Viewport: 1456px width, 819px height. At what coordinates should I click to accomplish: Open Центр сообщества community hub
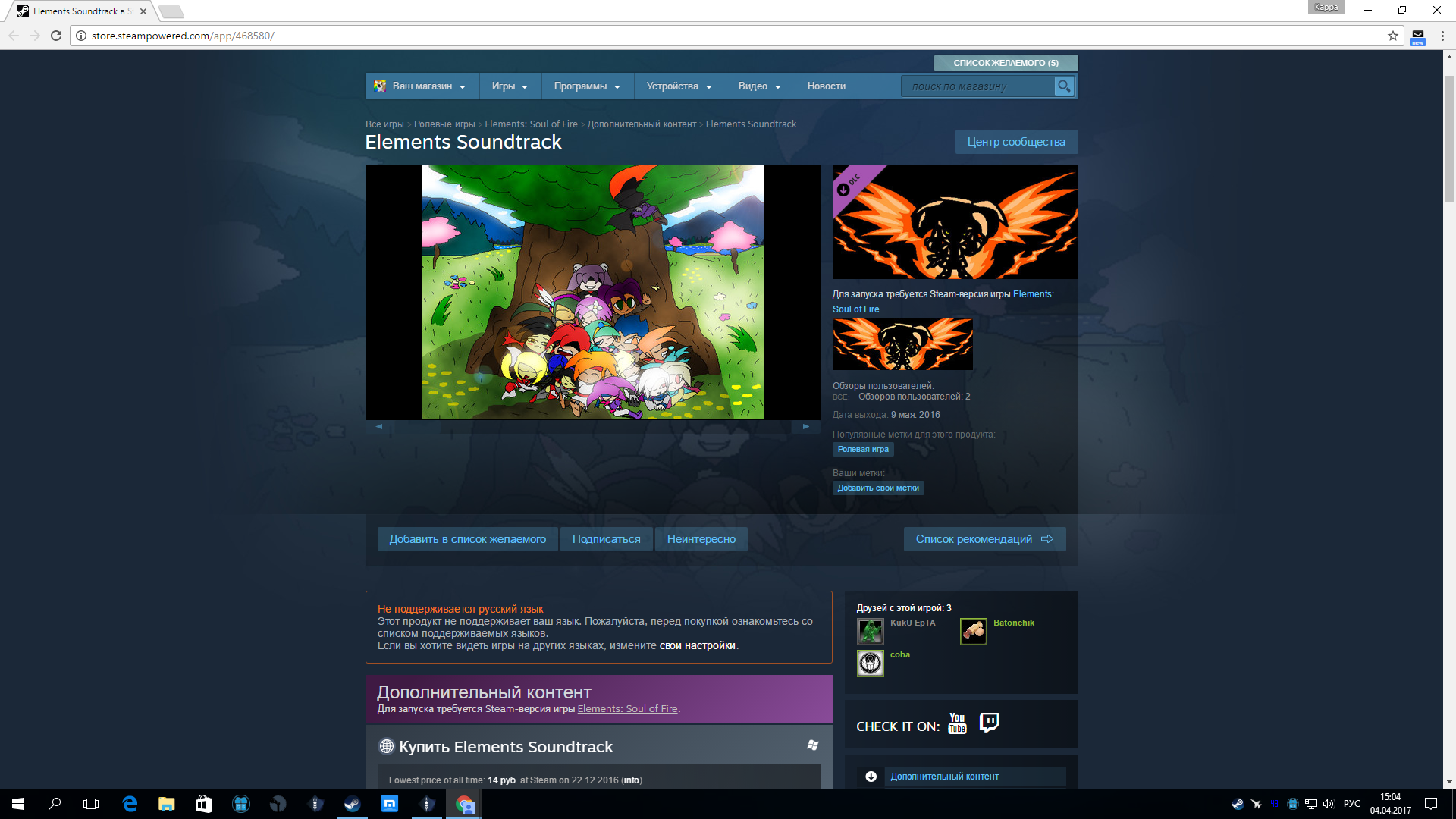[1016, 142]
